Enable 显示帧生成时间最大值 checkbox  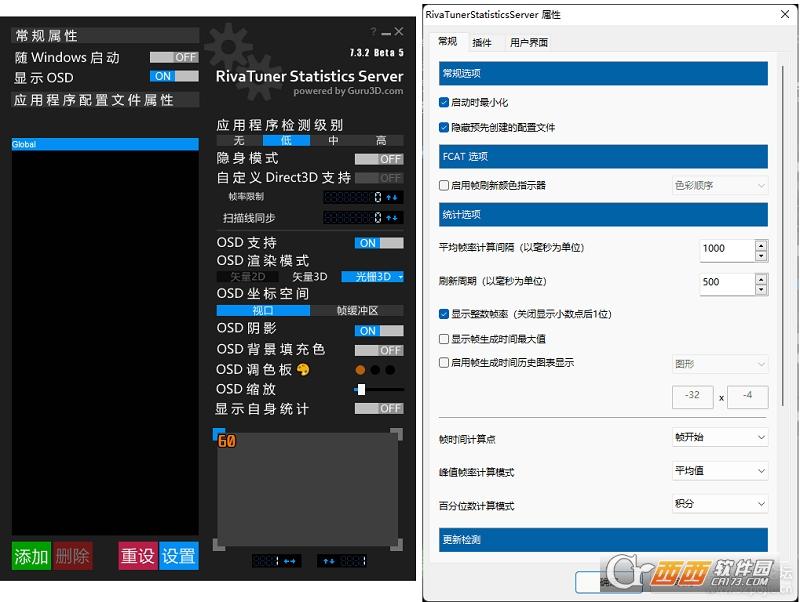click(444, 339)
